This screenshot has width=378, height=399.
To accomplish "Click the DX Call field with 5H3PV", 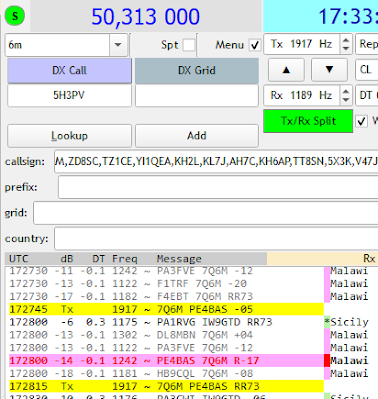I will pyautogui.click(x=69, y=95).
